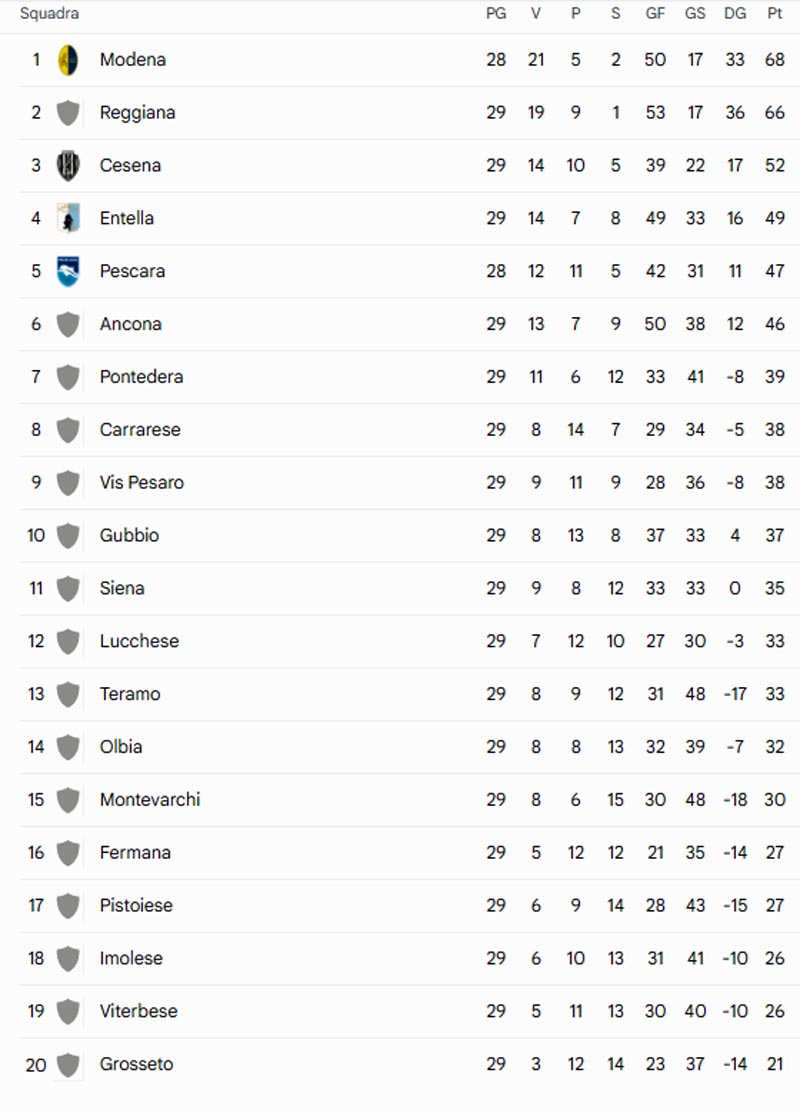Click the Pt column header
This screenshot has height=1113, width=800.
(x=774, y=13)
